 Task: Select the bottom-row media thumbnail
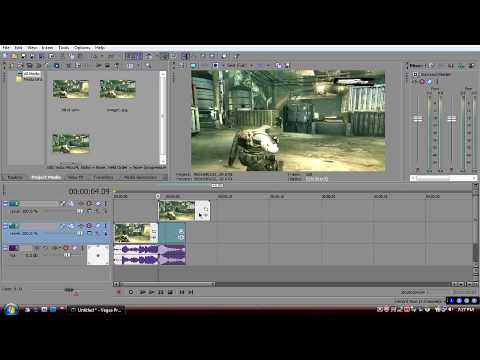click(71, 143)
